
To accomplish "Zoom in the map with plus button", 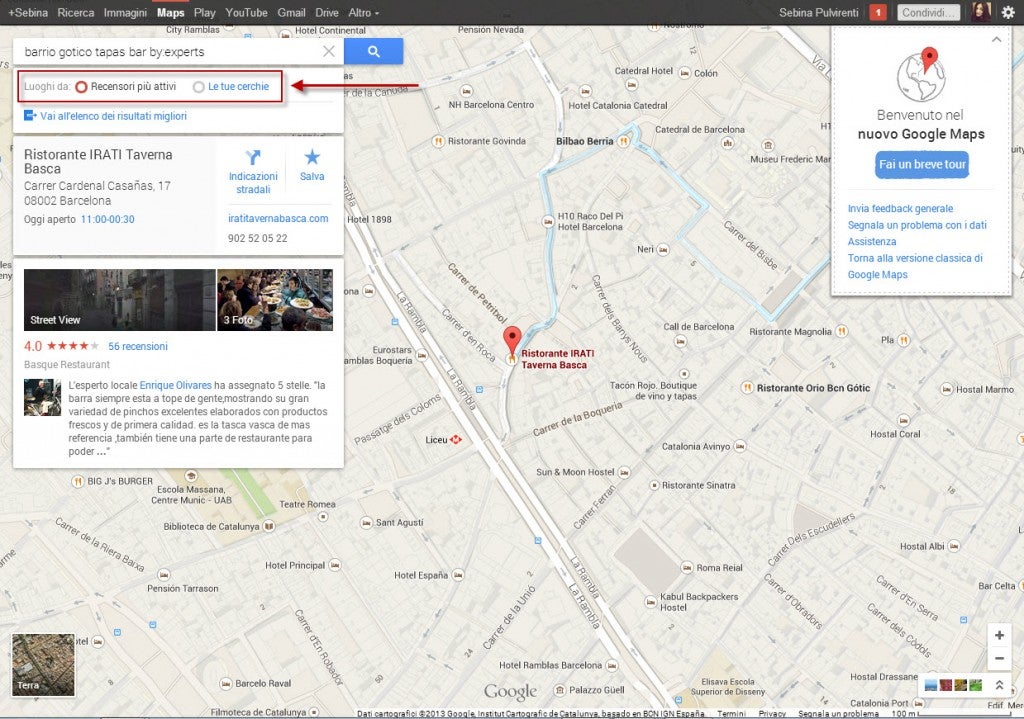I will [x=999, y=635].
